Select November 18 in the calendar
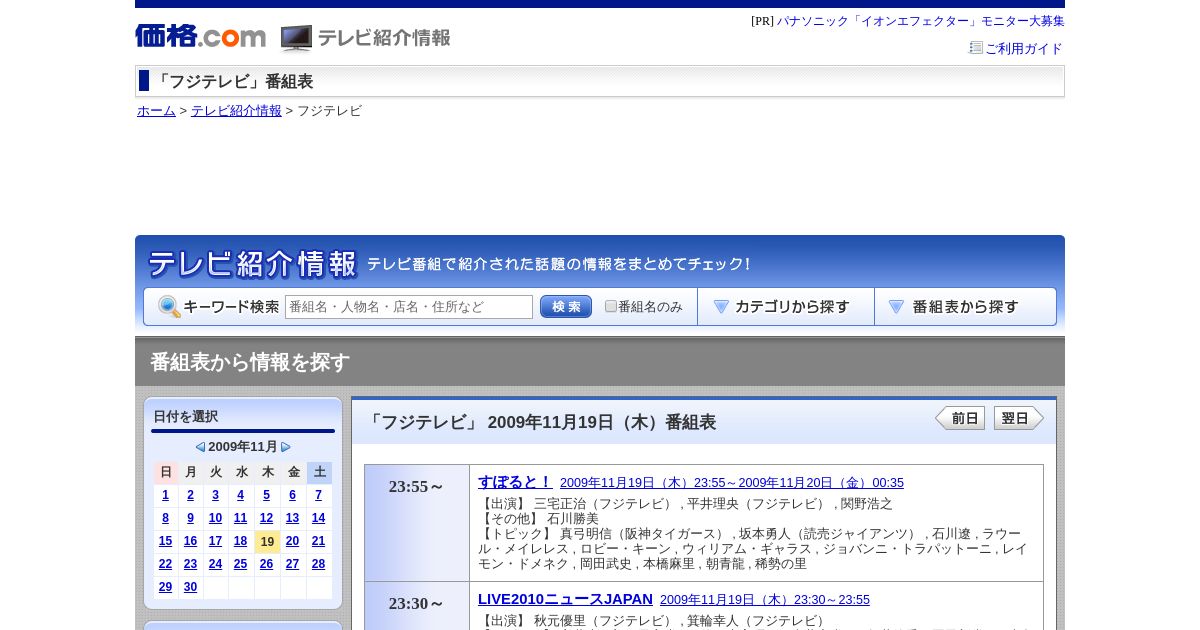Viewport: 1200px width, 630px height. [x=240, y=541]
